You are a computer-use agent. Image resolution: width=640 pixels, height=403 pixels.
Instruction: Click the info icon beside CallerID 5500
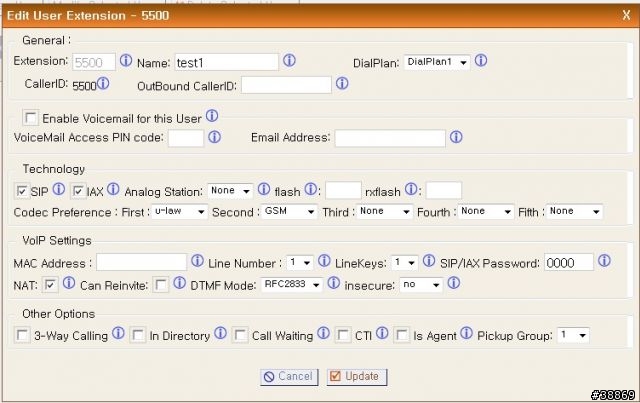coord(103,83)
